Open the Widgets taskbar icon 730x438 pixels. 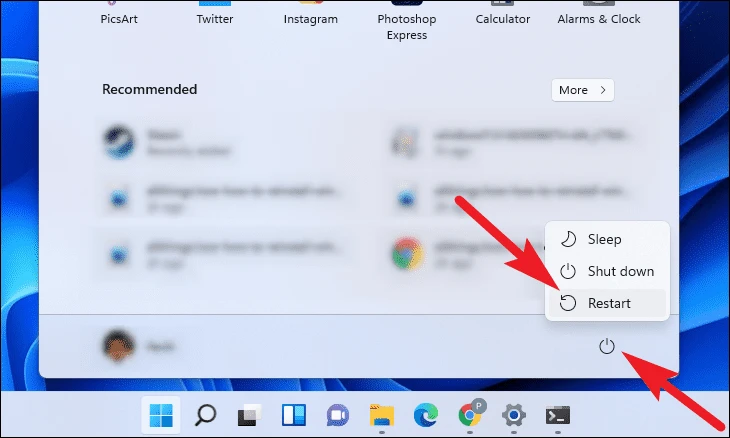[293, 415]
